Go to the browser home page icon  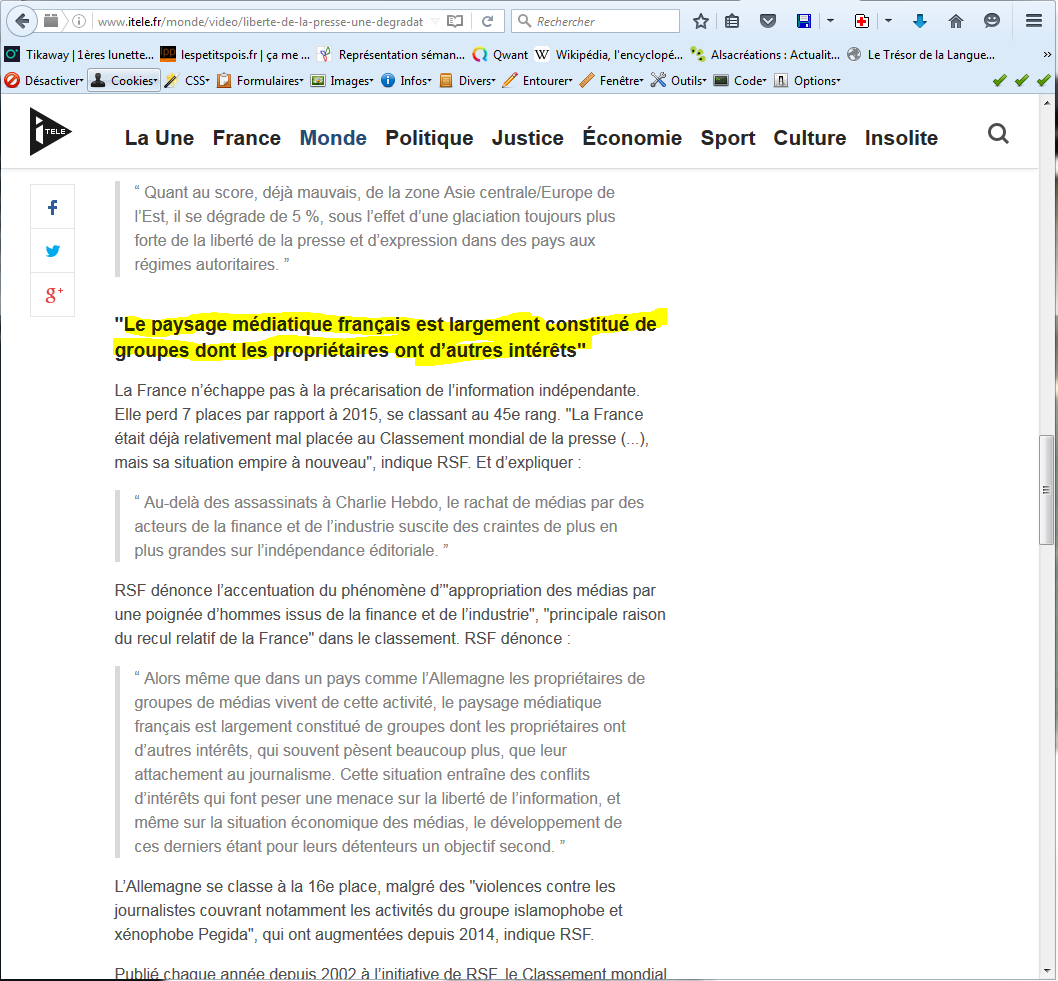coord(956,21)
